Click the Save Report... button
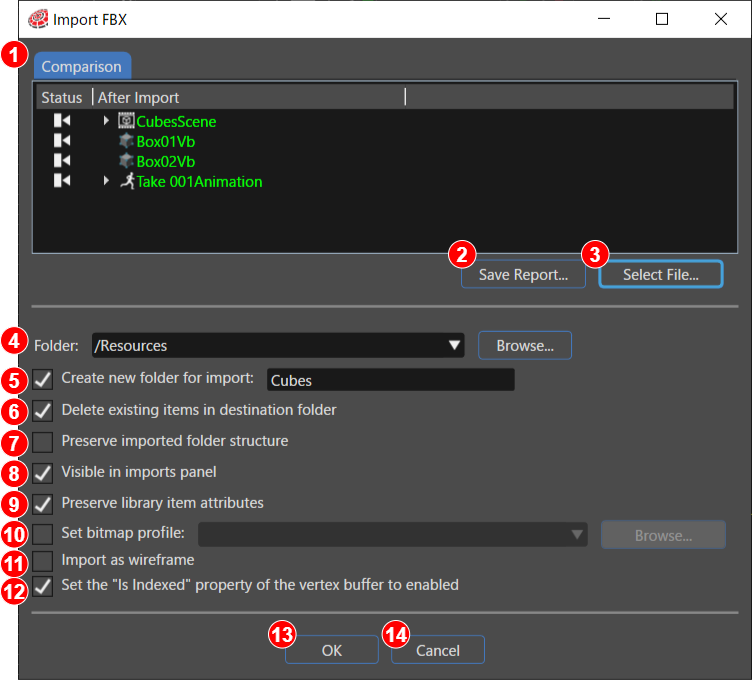 523,275
